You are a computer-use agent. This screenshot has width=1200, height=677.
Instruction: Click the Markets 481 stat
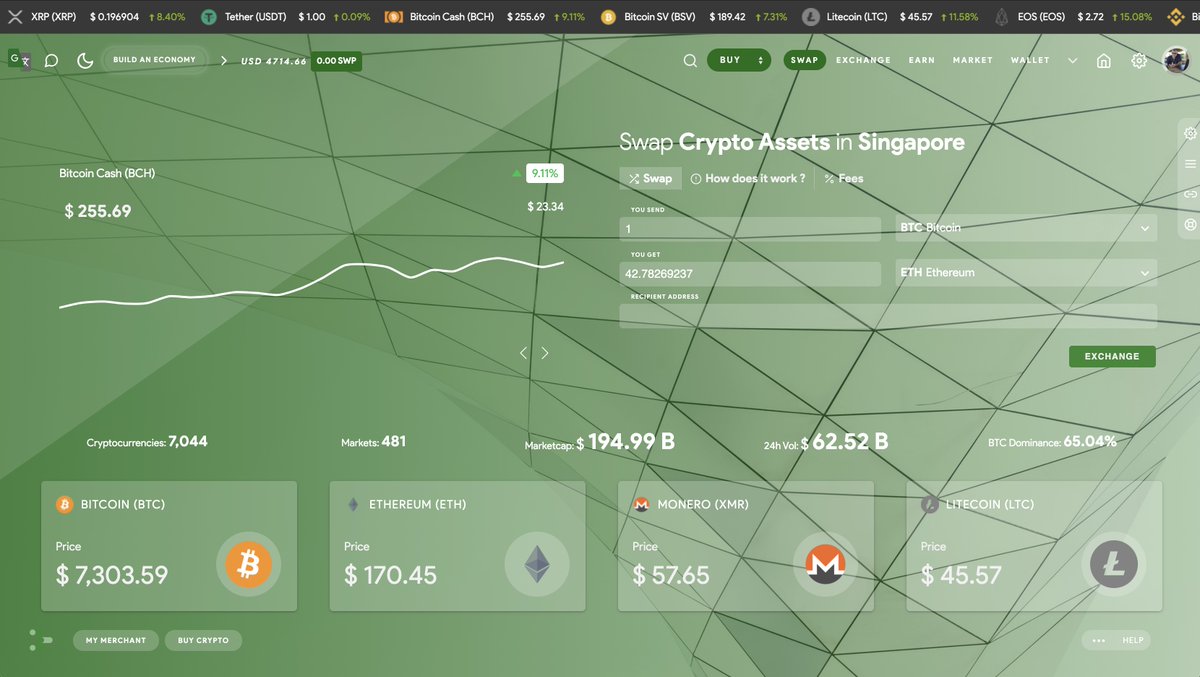click(x=373, y=441)
